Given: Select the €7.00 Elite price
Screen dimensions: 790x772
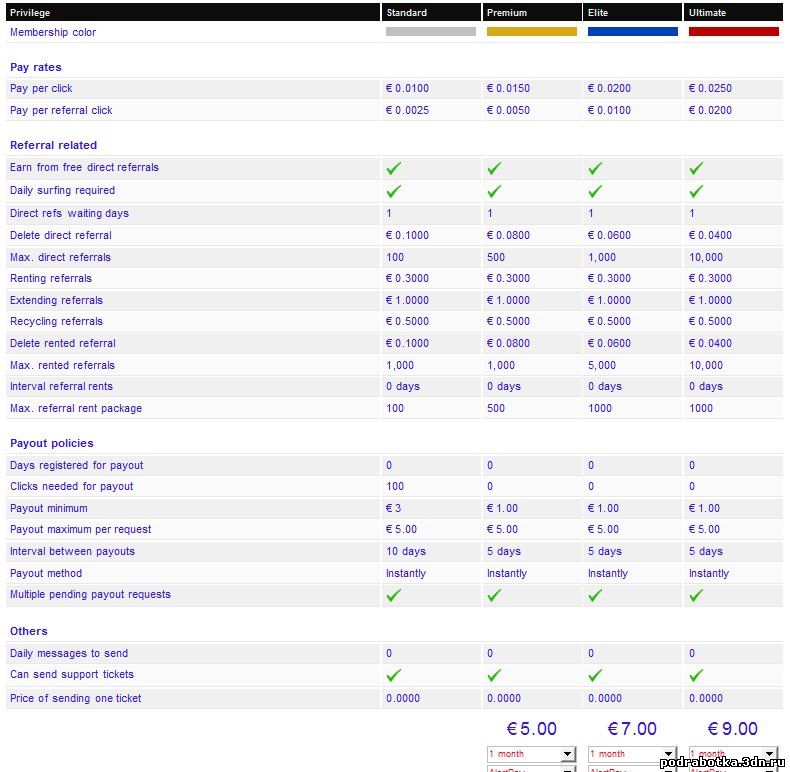Looking at the screenshot, I should (632, 729).
